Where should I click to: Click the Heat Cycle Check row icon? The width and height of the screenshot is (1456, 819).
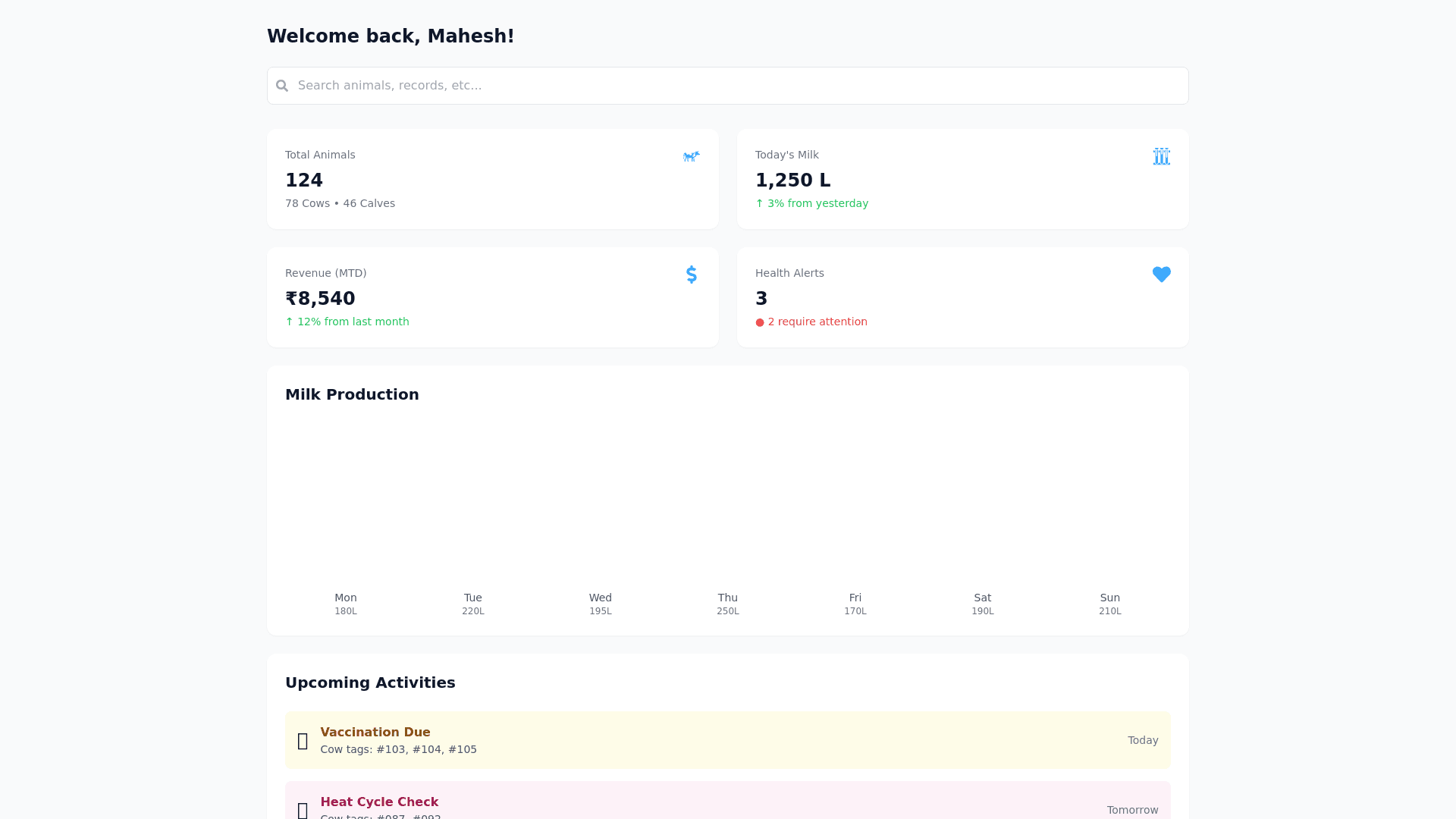[x=303, y=809]
